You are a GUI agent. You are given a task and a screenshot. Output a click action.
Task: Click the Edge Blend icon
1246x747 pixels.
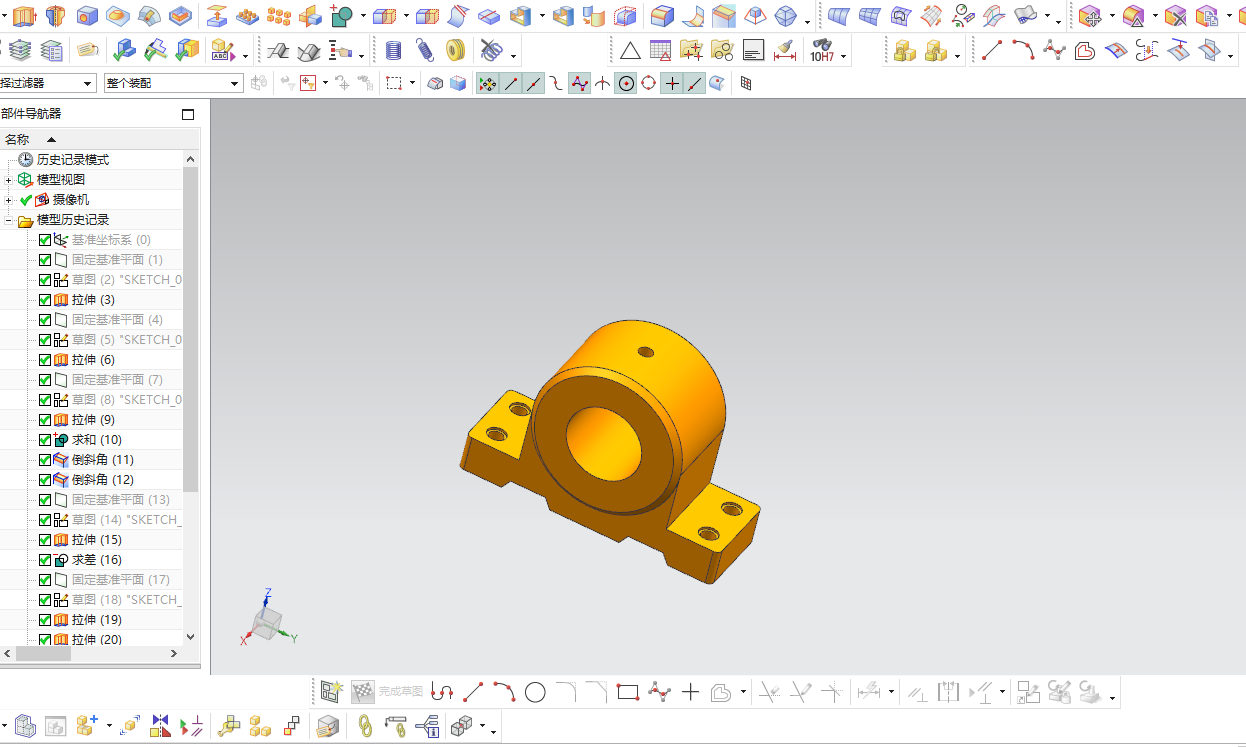point(662,15)
